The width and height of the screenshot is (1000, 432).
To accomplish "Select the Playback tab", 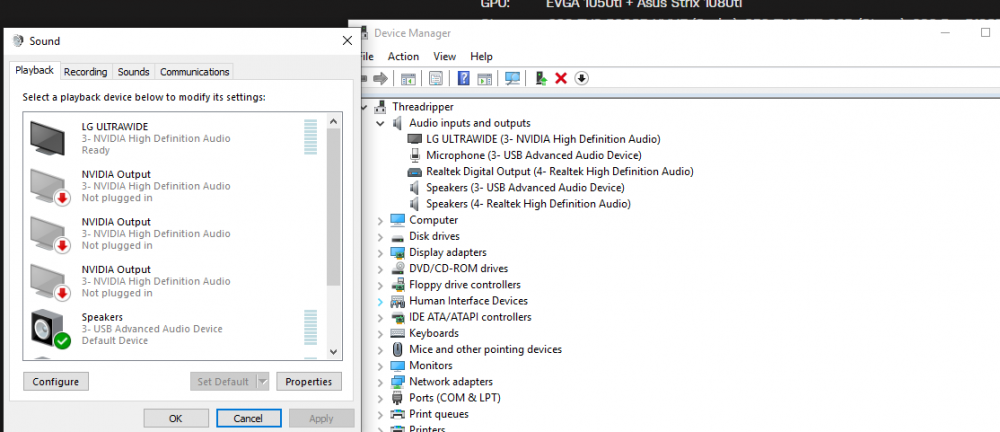I will point(34,71).
